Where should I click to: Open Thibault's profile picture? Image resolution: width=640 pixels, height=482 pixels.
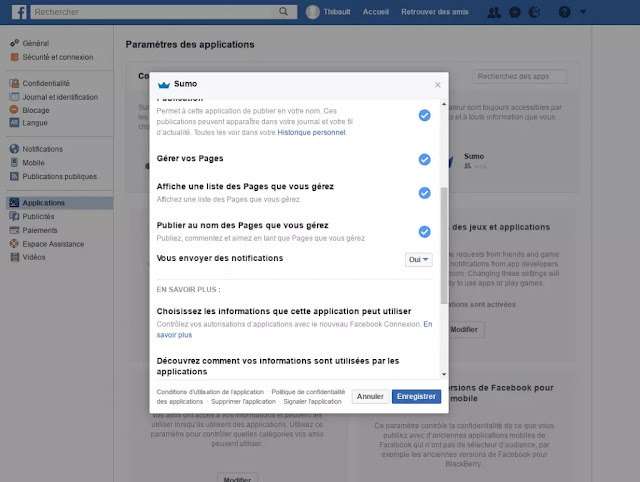pos(313,12)
